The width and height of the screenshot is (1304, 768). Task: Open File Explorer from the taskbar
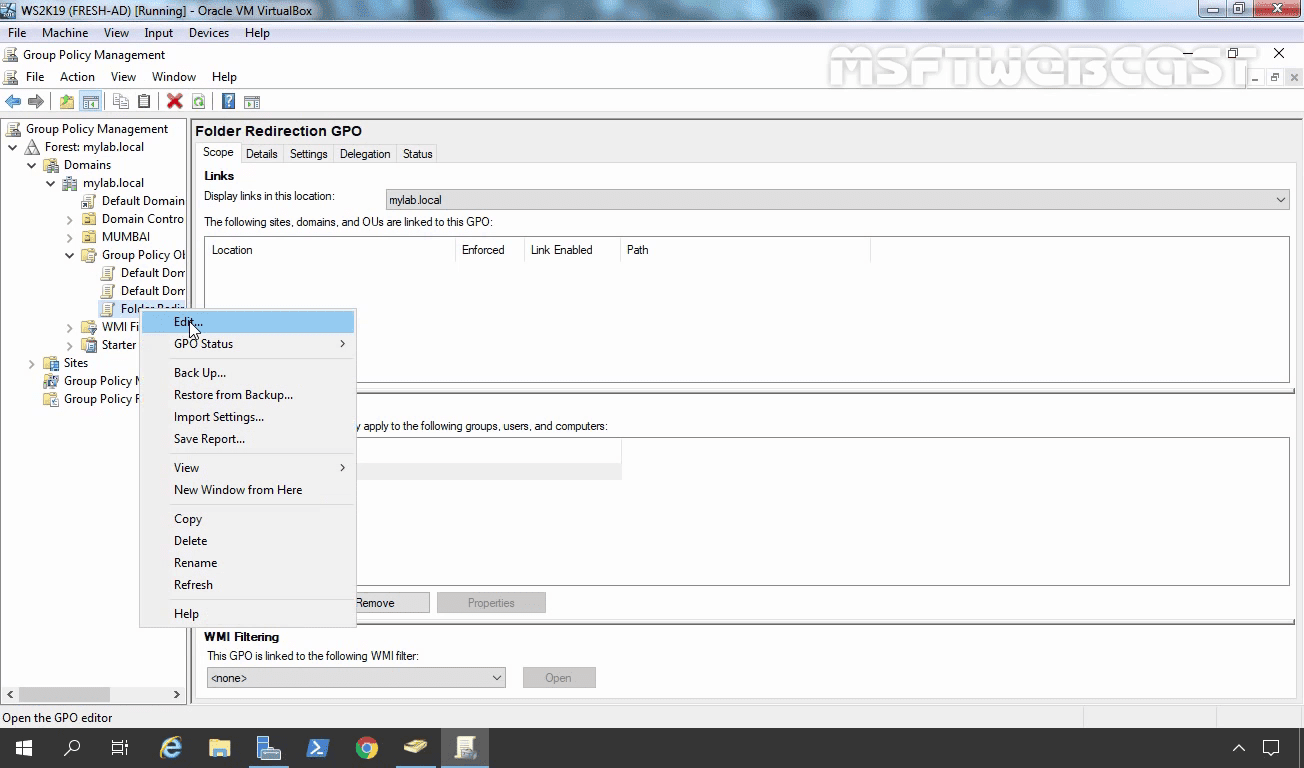pyautogui.click(x=220, y=747)
